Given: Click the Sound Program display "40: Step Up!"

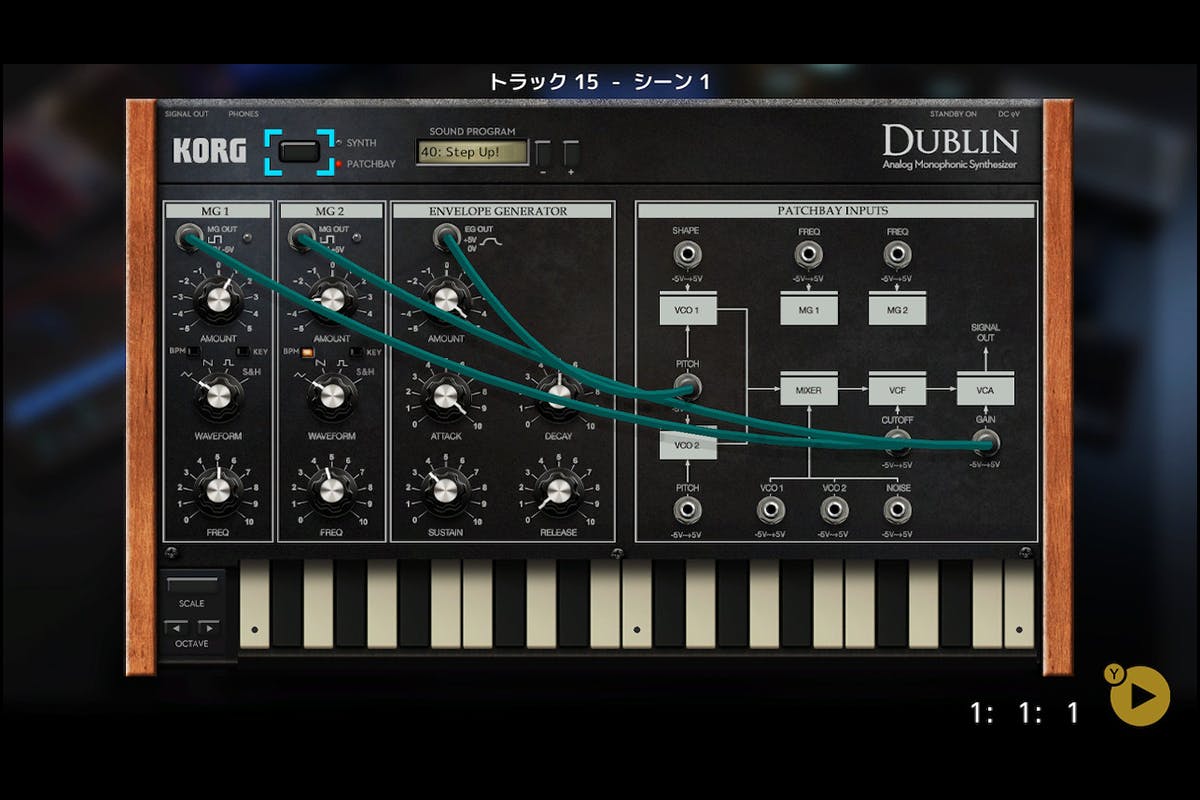Looking at the screenshot, I should [472, 152].
